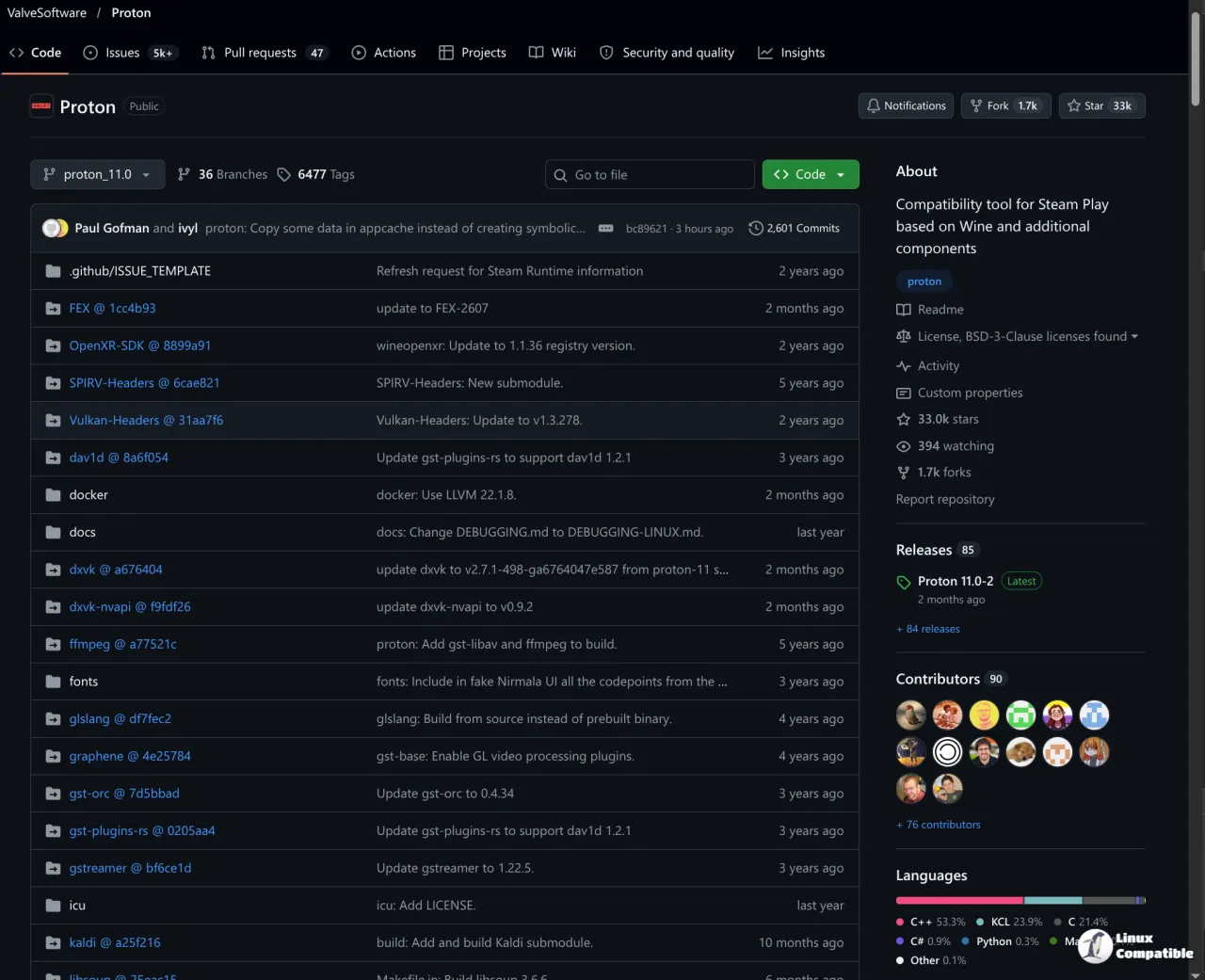This screenshot has height=980, width=1205.
Task: Open Custom properties link
Action: pos(959,394)
